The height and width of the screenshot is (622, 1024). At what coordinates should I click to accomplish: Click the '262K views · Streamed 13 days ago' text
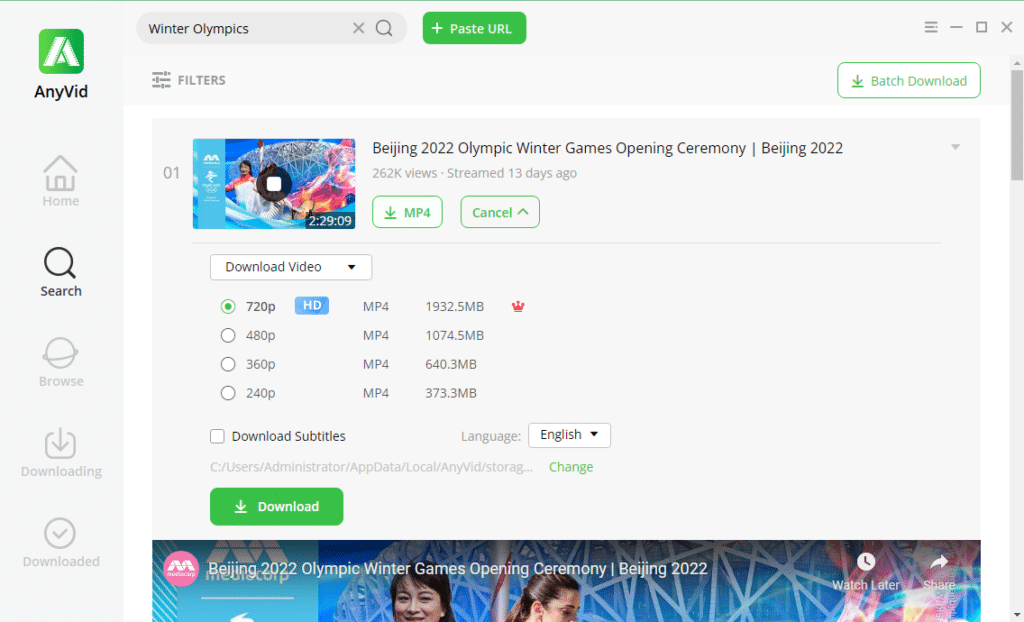(x=474, y=173)
